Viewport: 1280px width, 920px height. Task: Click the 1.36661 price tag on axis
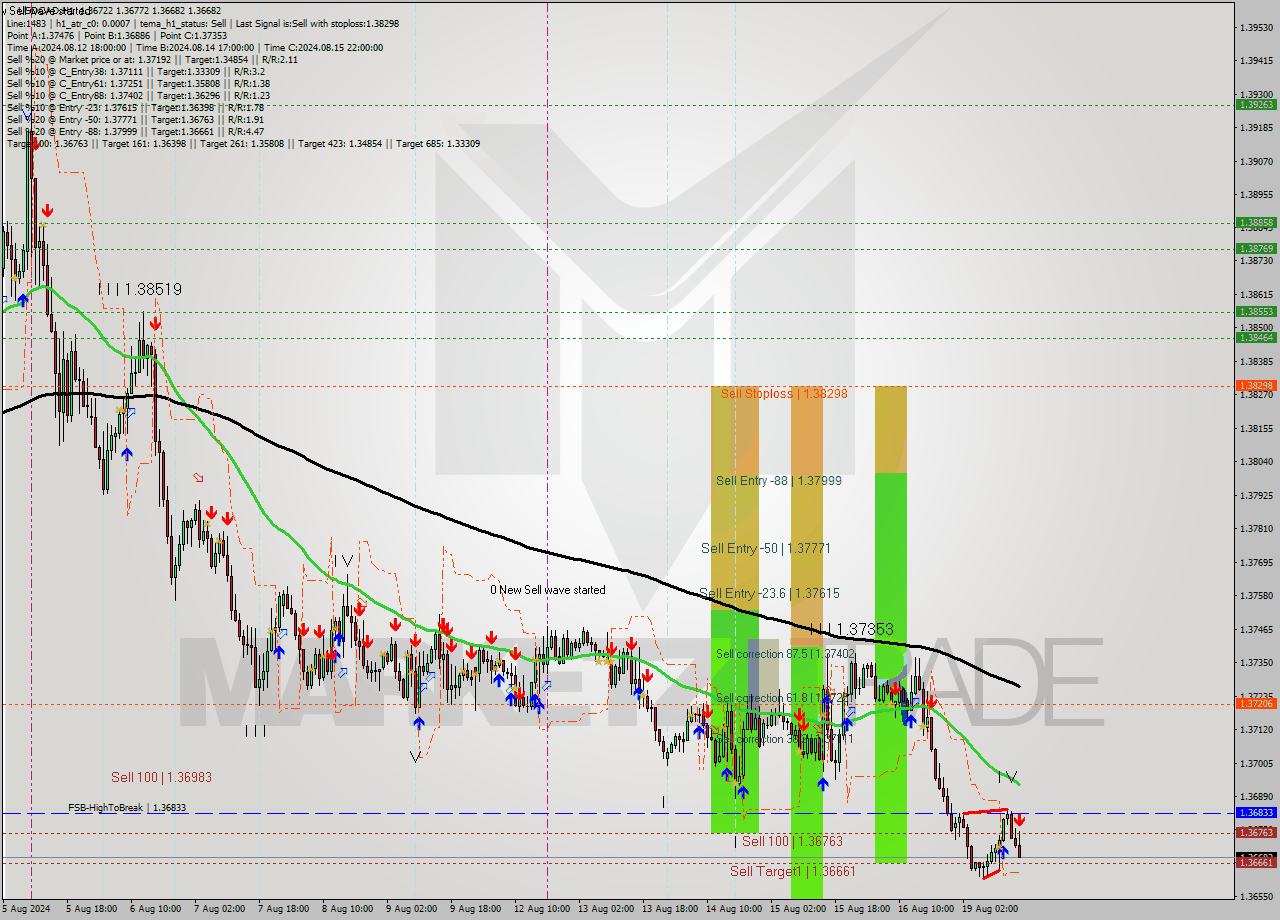pos(1256,862)
